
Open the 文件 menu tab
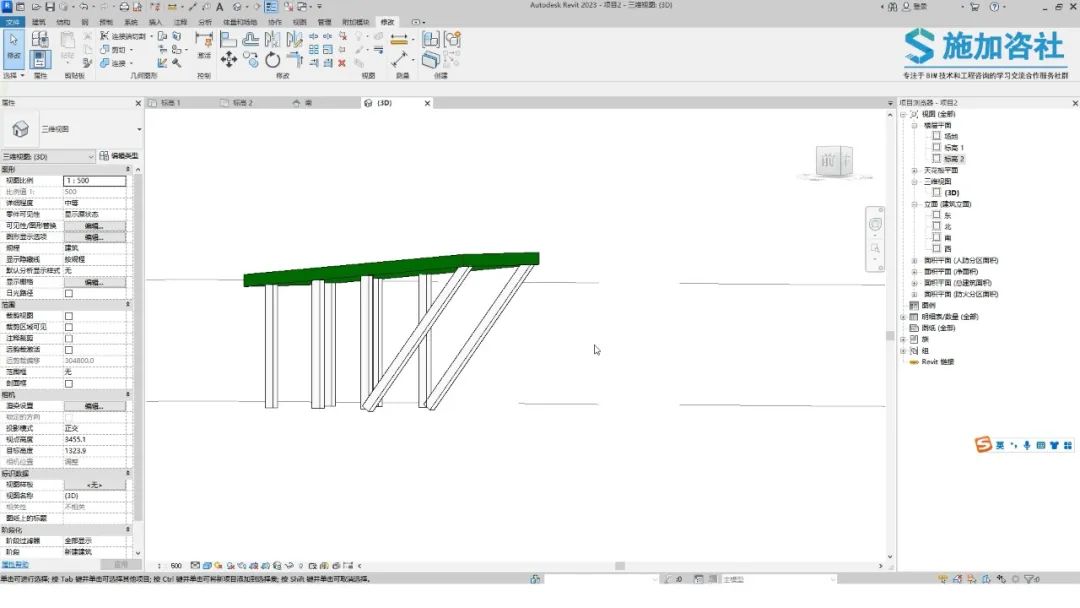12,22
